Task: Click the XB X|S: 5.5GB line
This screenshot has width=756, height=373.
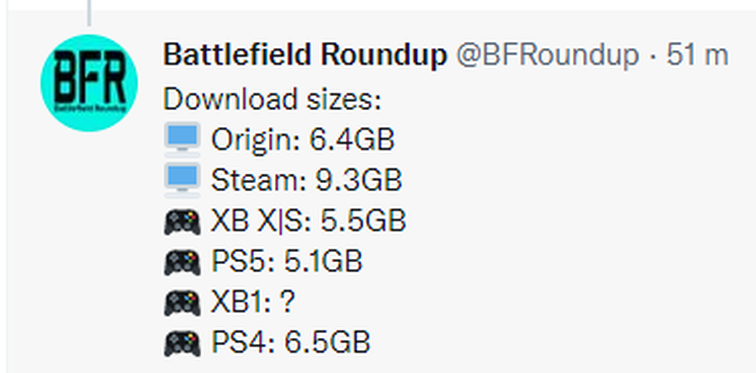Action: click(285, 221)
